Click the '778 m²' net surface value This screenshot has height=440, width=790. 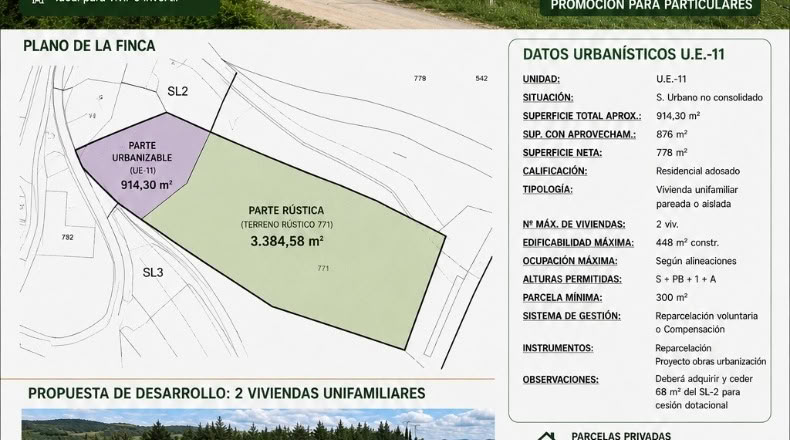click(672, 152)
